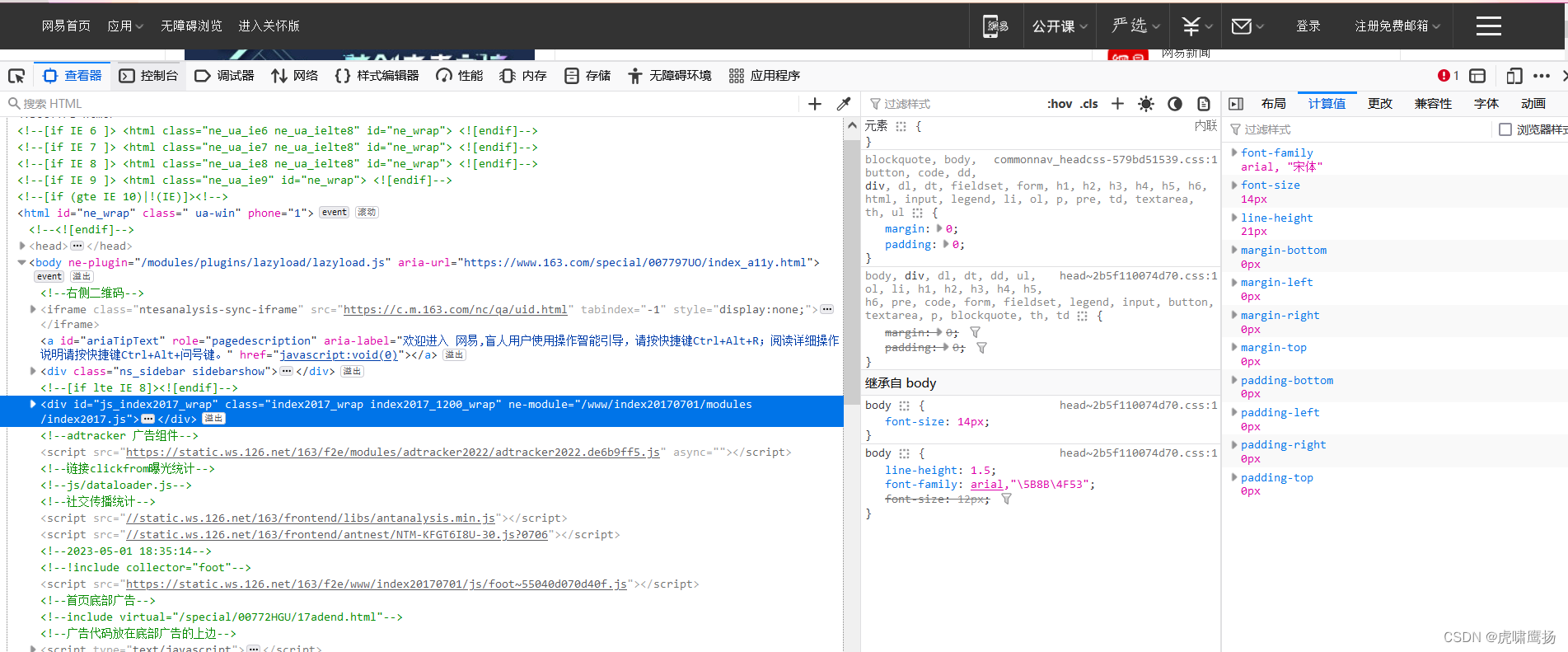Click the event badge on html element
Image resolution: width=1568 pixels, height=652 pixels.
pos(335,213)
